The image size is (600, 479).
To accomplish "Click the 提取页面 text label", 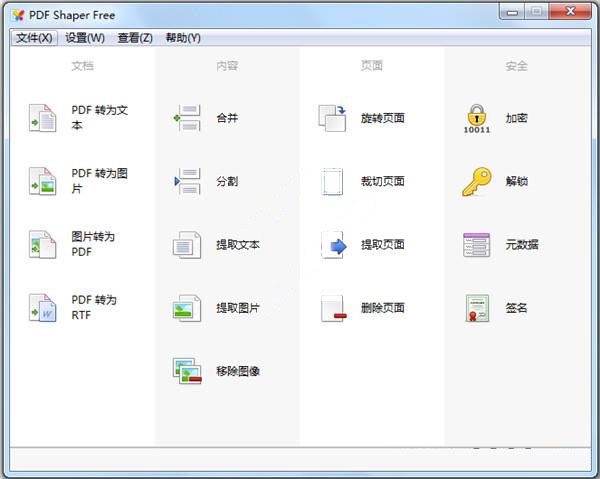I will click(383, 244).
